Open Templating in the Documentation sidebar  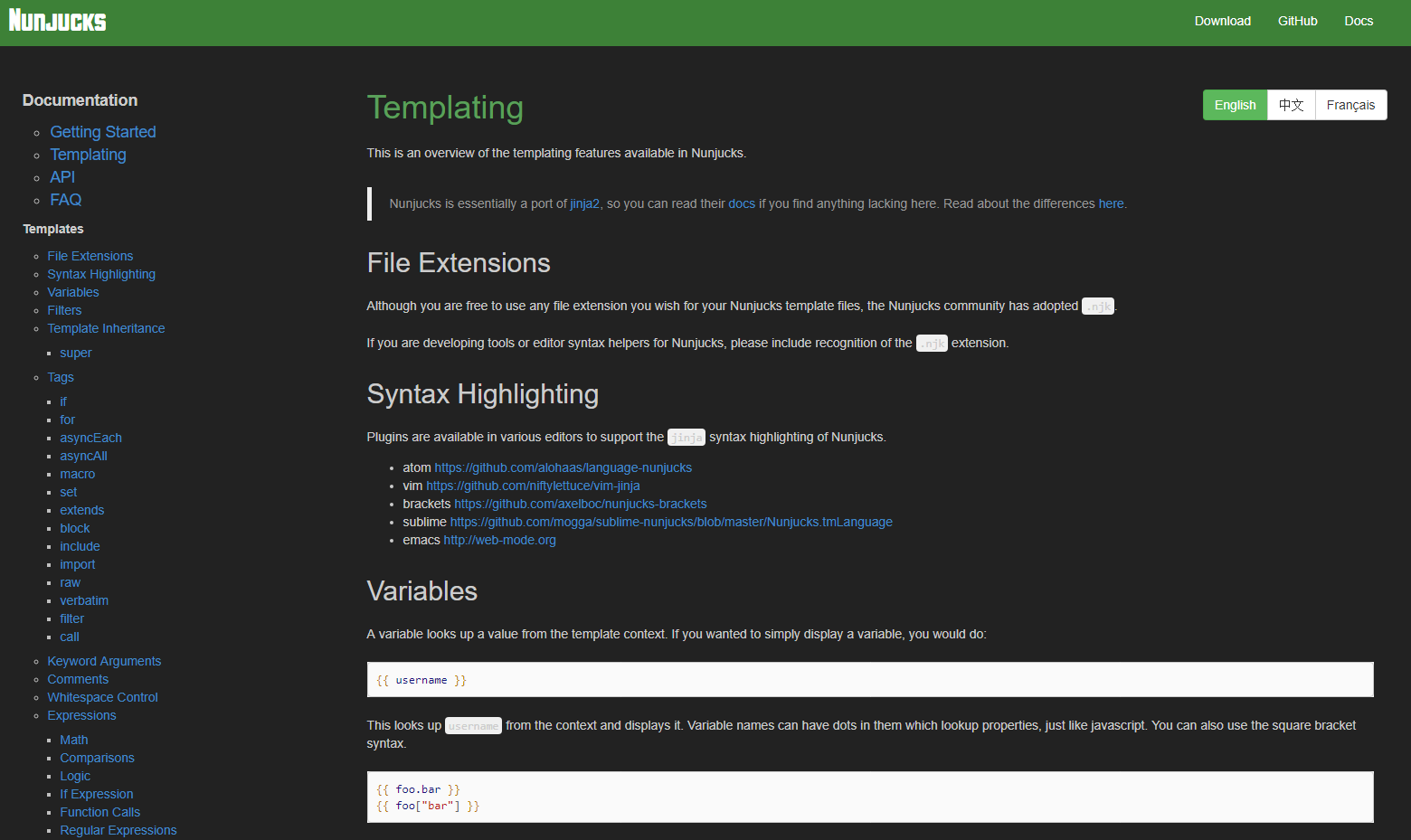coord(89,155)
